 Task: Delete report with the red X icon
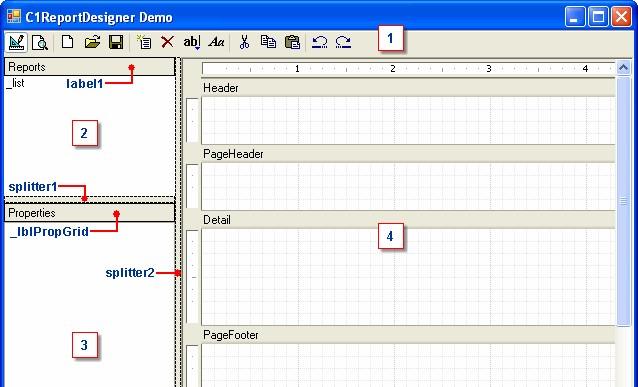[167, 42]
